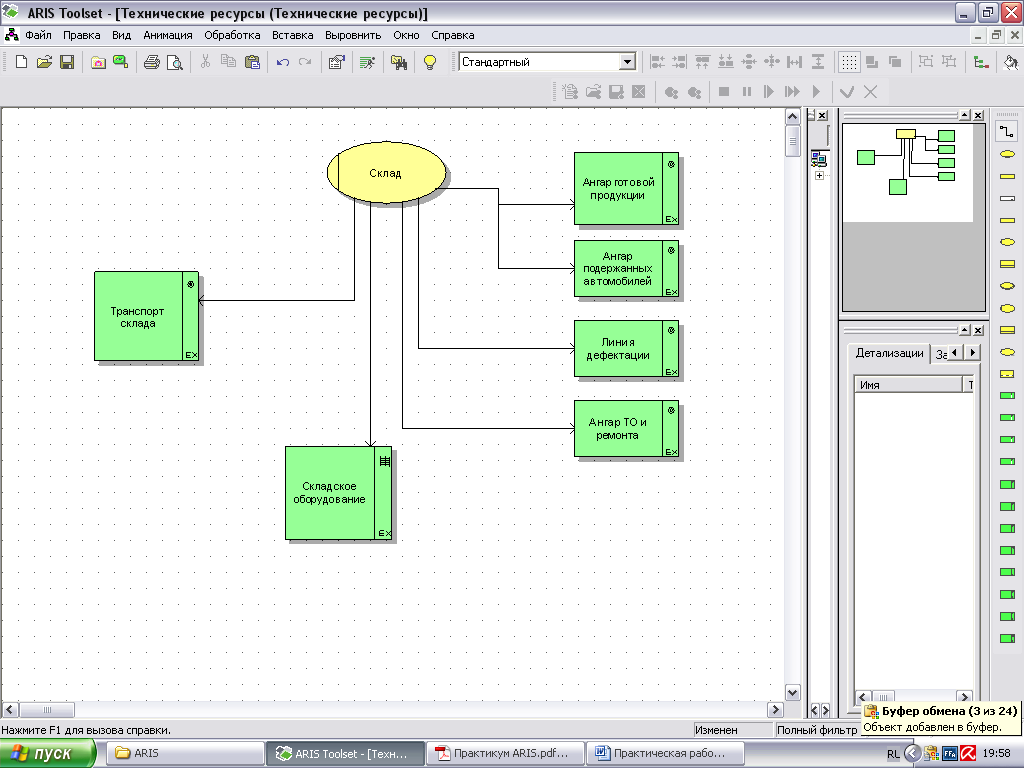Image resolution: width=1024 pixels, height=768 pixels.
Task: Click canvas horizontal scrollbar left arrow
Action: (x=10, y=709)
